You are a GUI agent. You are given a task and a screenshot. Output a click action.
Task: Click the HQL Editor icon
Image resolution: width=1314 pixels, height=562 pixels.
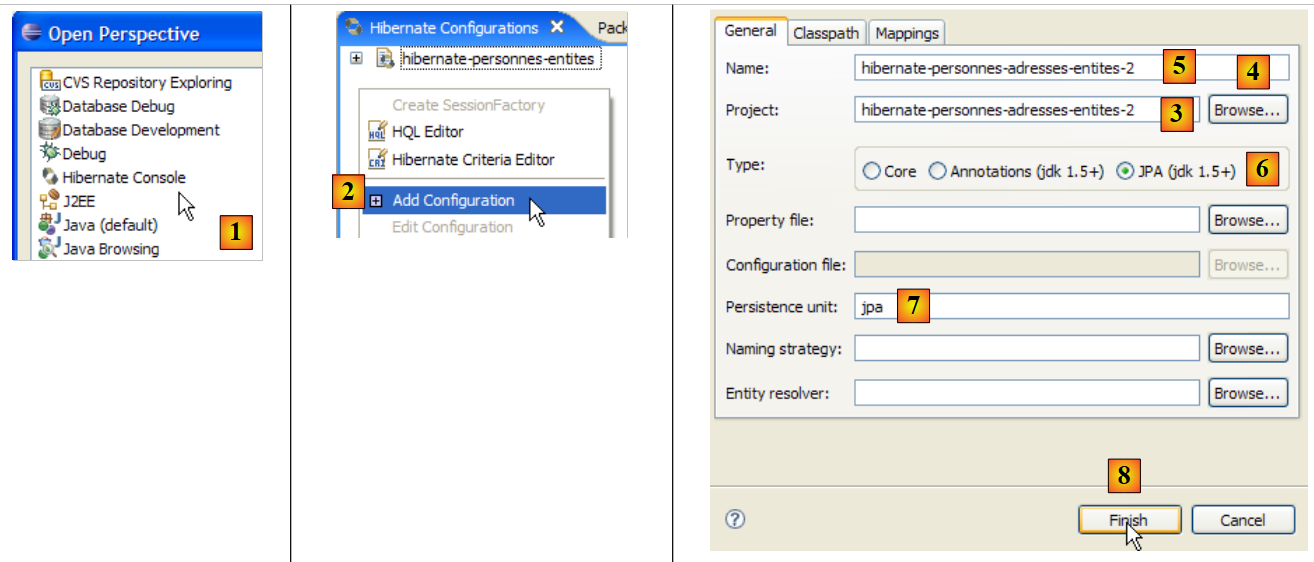(377, 132)
